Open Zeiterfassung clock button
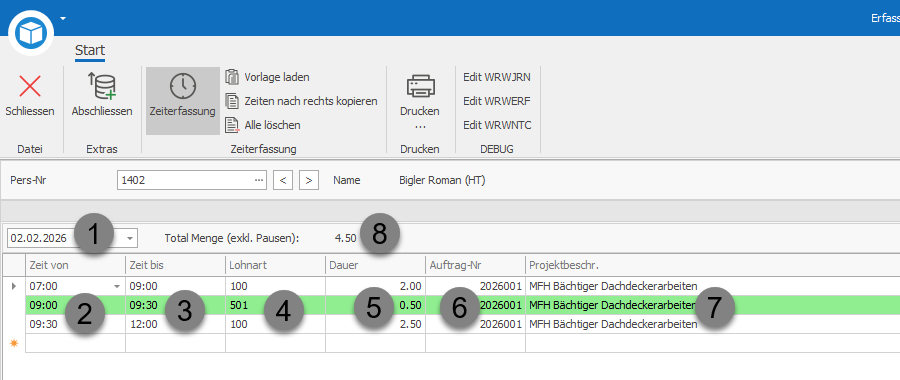The image size is (900, 380). point(183,100)
